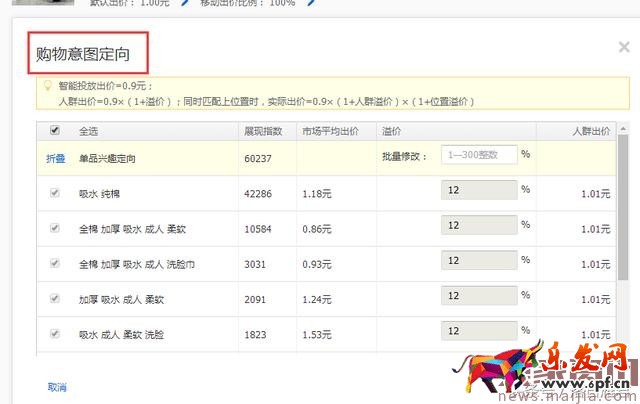
Task: Close the 购物意图定向 dialog
Action: 624,46
